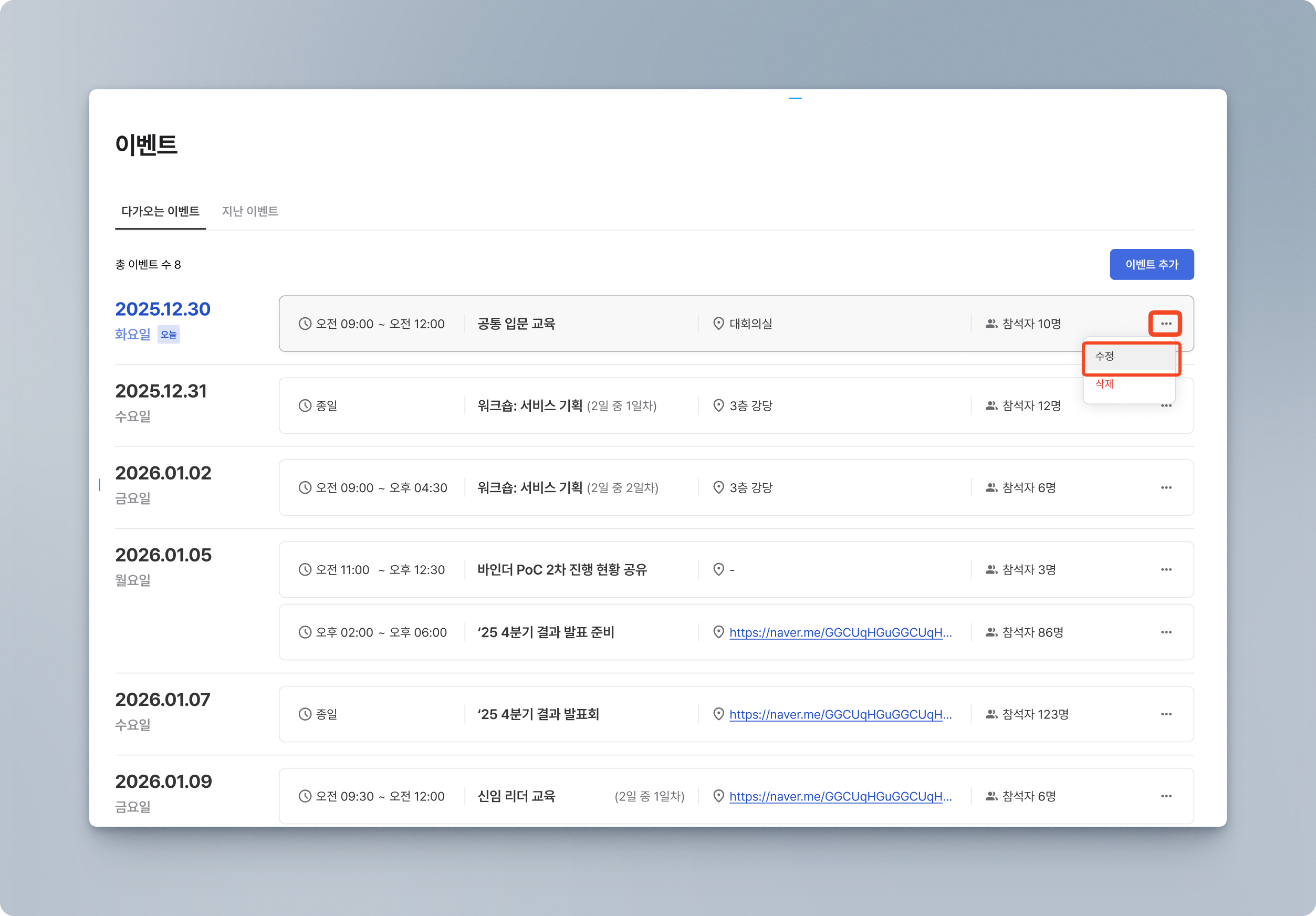Open more menu for 신임 리더 교육
This screenshot has width=1316, height=916.
(1165, 796)
